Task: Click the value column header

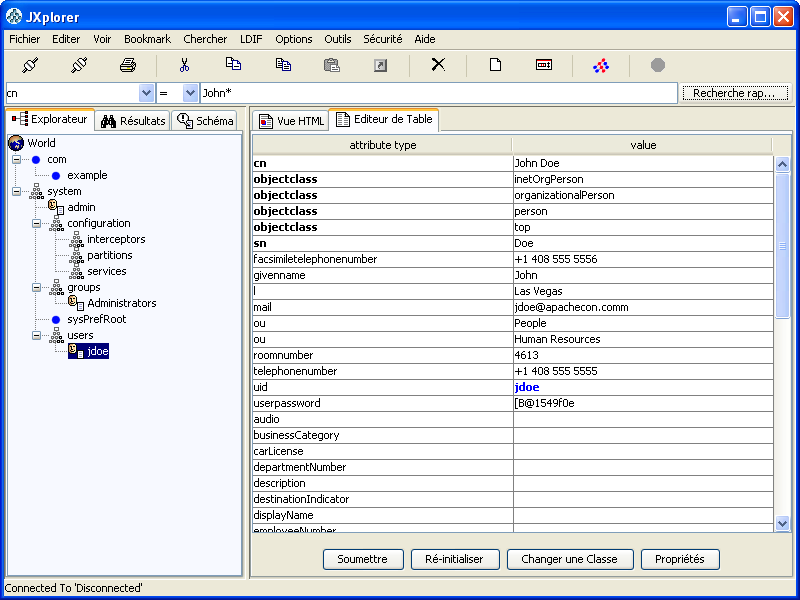Action: pyautogui.click(x=643, y=145)
